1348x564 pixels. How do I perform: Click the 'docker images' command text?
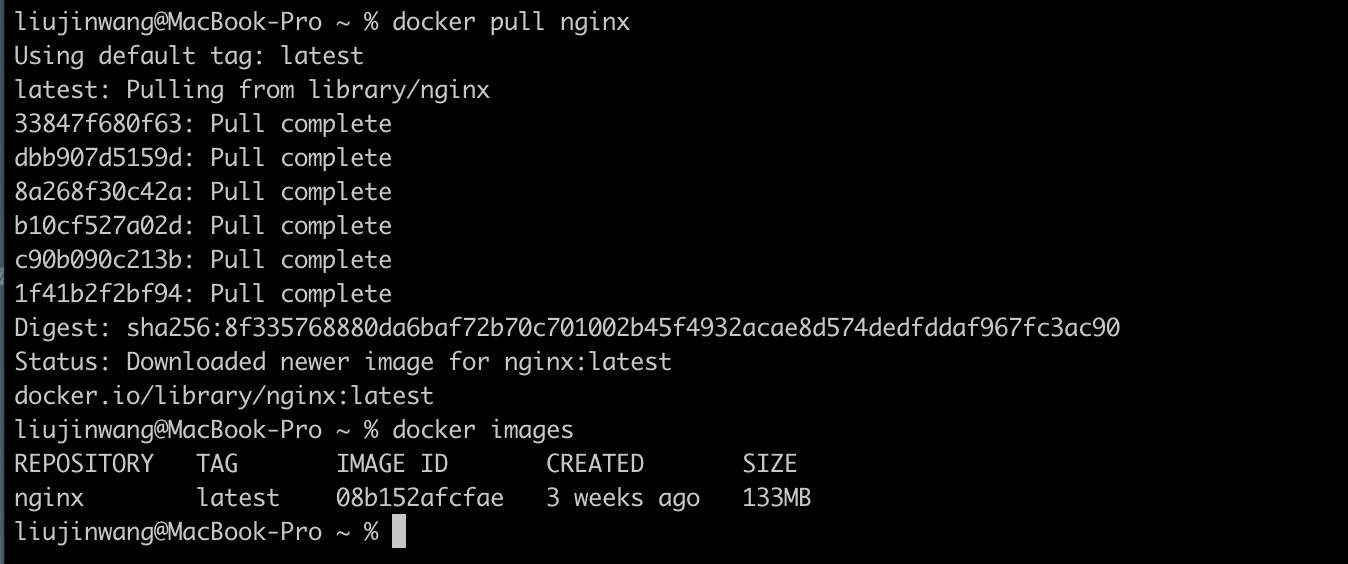[483, 429]
